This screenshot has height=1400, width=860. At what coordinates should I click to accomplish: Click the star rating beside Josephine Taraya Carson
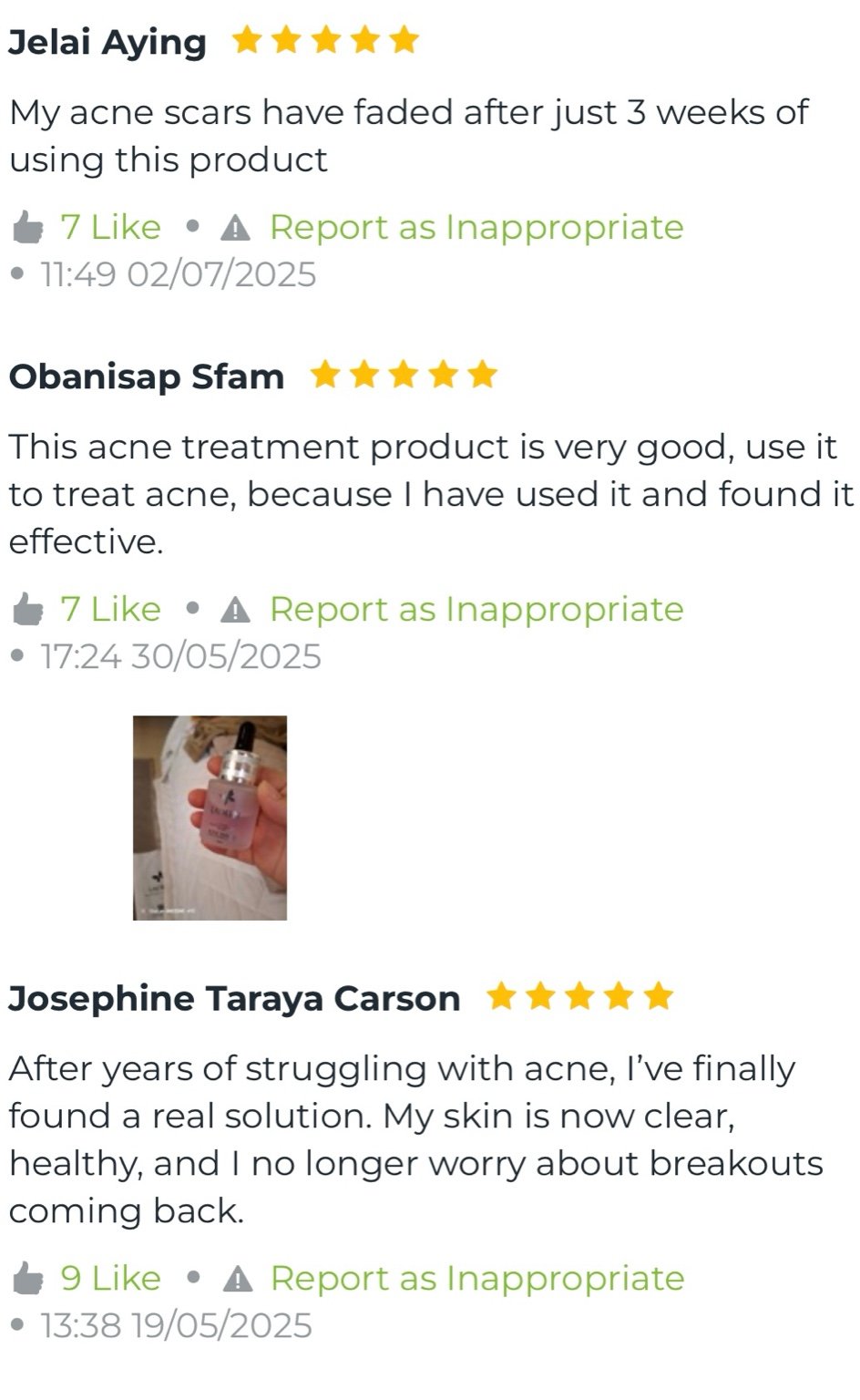[579, 997]
